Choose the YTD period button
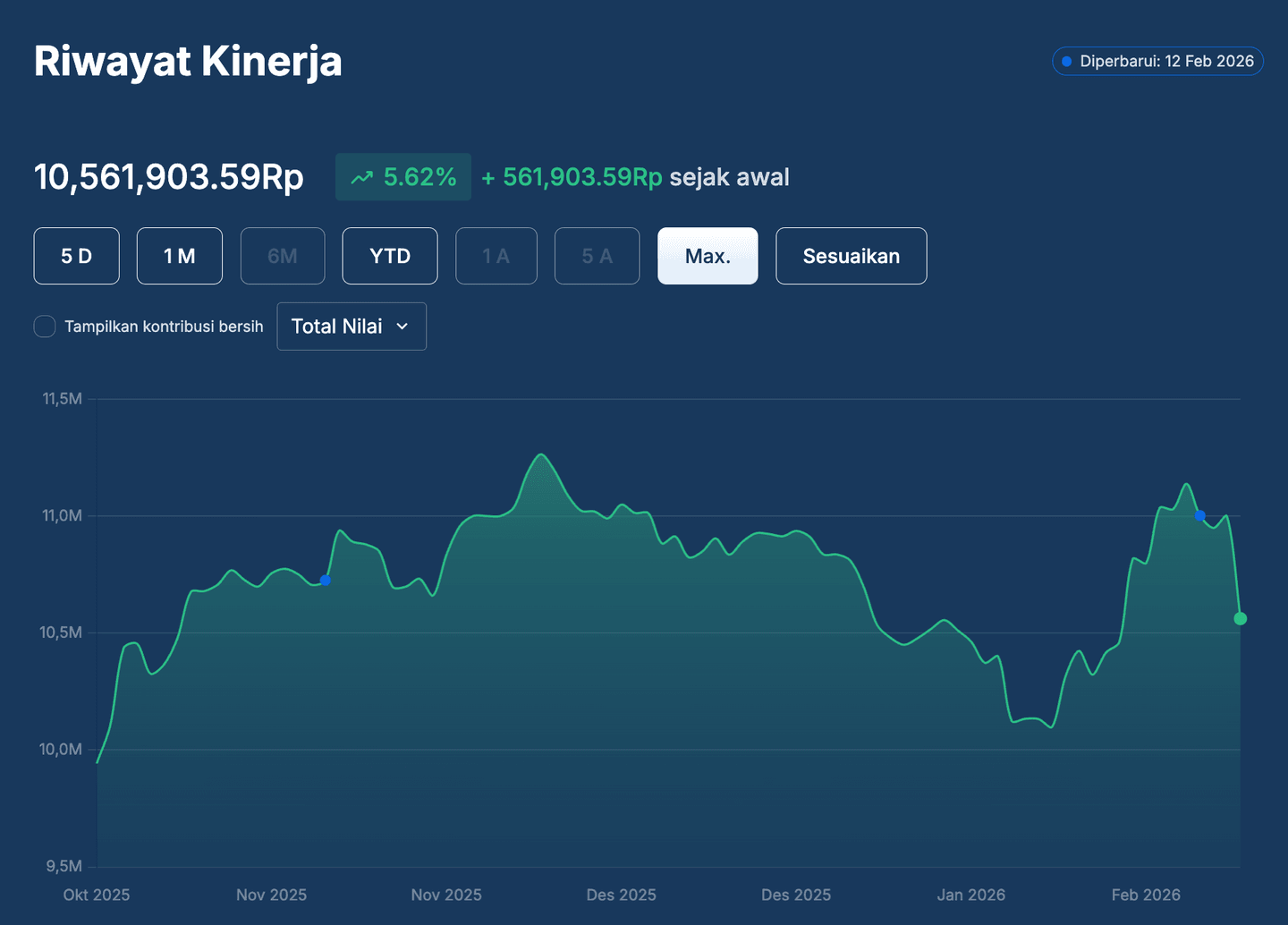The image size is (1288, 925). 390,256
